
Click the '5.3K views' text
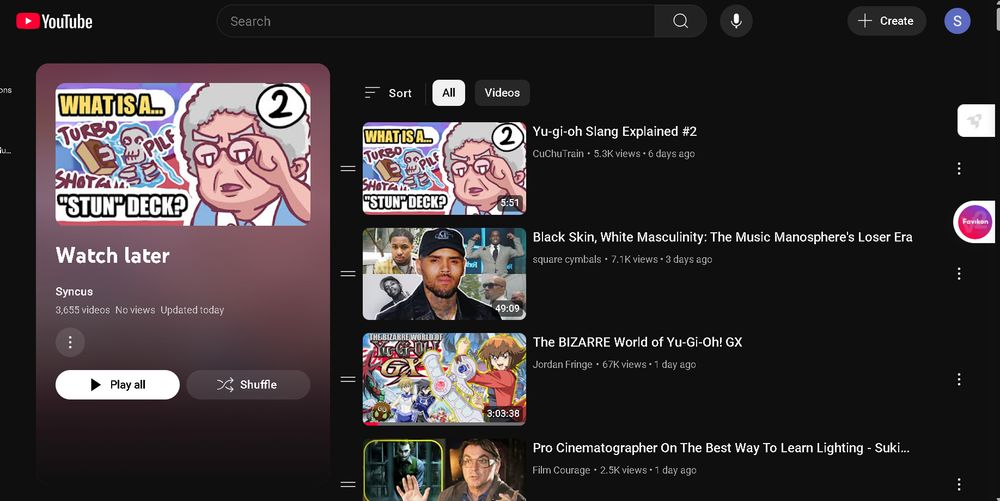point(617,154)
